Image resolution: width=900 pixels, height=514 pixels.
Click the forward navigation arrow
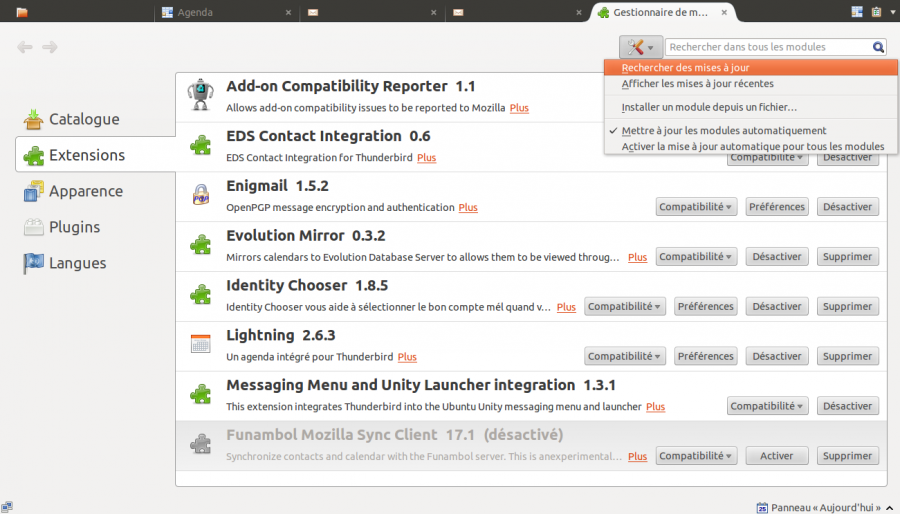pos(50,47)
